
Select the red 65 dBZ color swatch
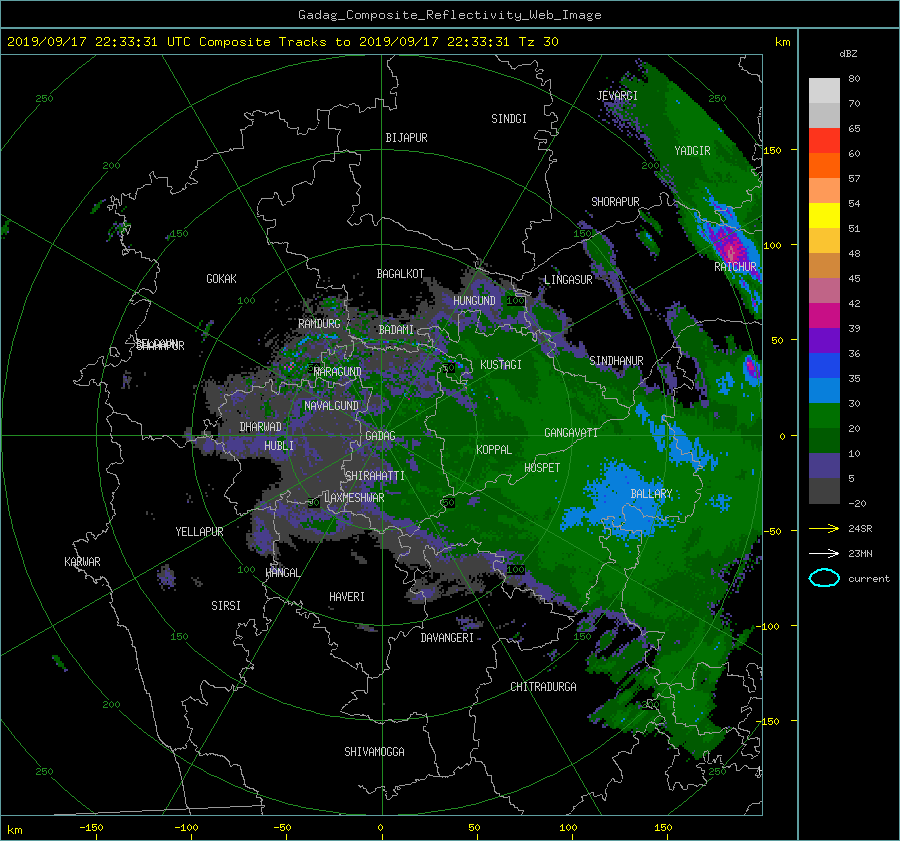tap(824, 140)
